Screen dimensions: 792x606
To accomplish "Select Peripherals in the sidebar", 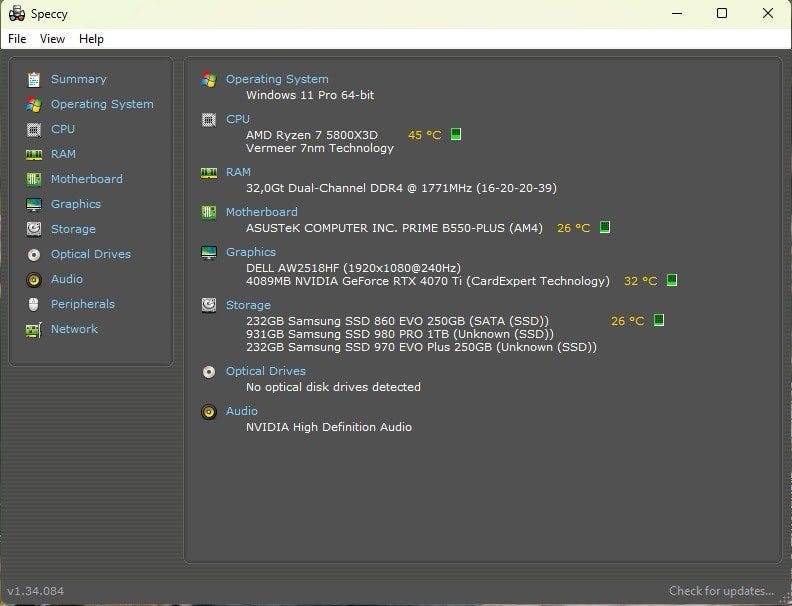I will [83, 305].
